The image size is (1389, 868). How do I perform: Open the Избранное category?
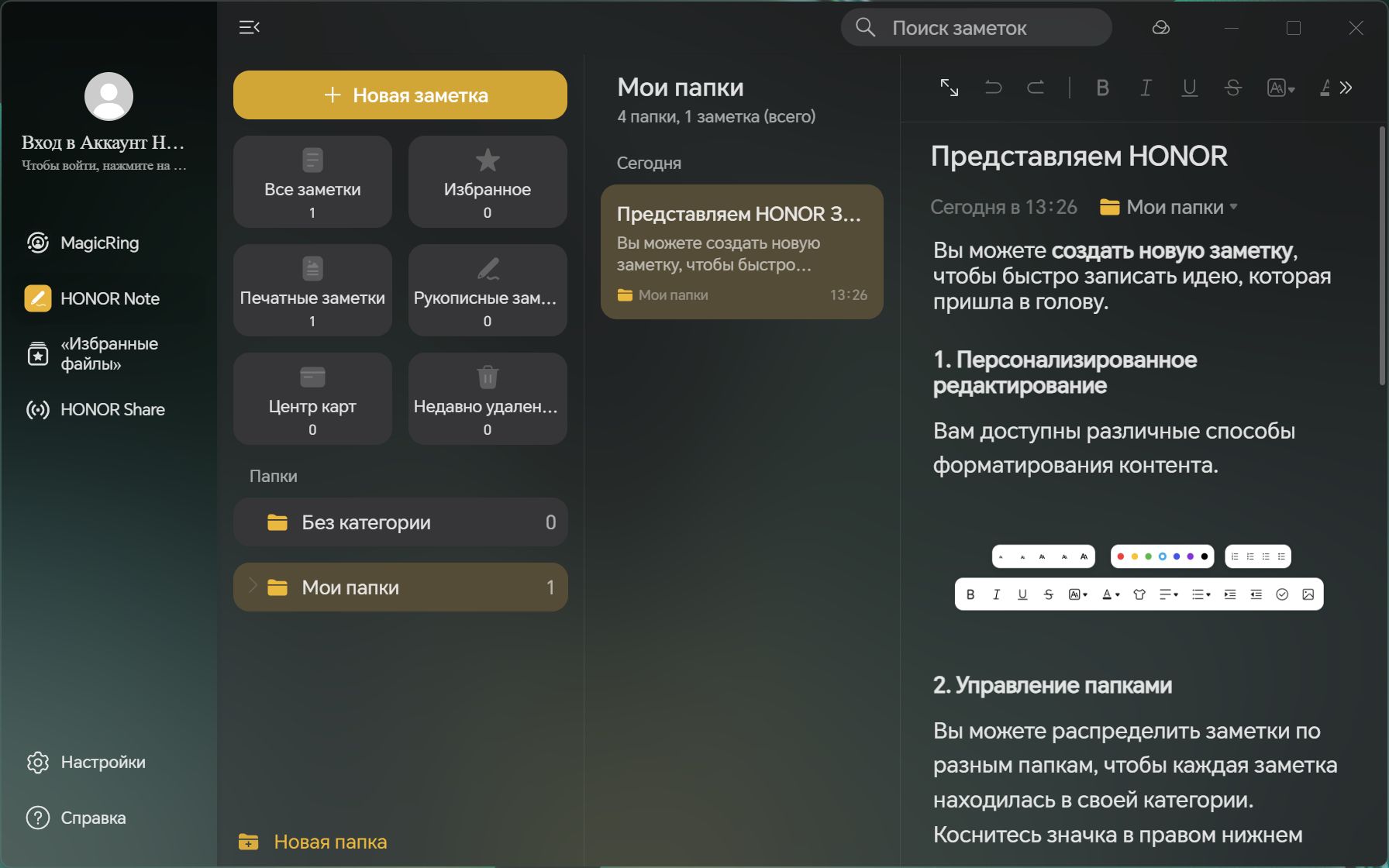(488, 181)
